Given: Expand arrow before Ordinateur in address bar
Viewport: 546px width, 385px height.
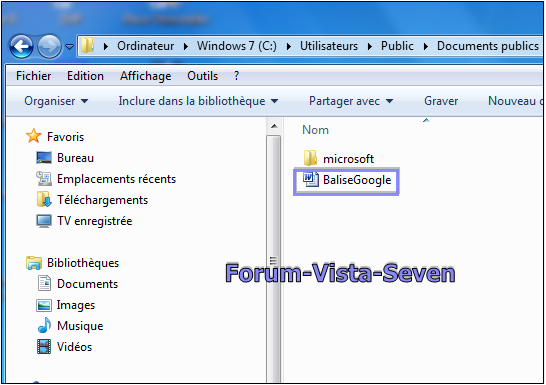Looking at the screenshot, I should pos(106,46).
